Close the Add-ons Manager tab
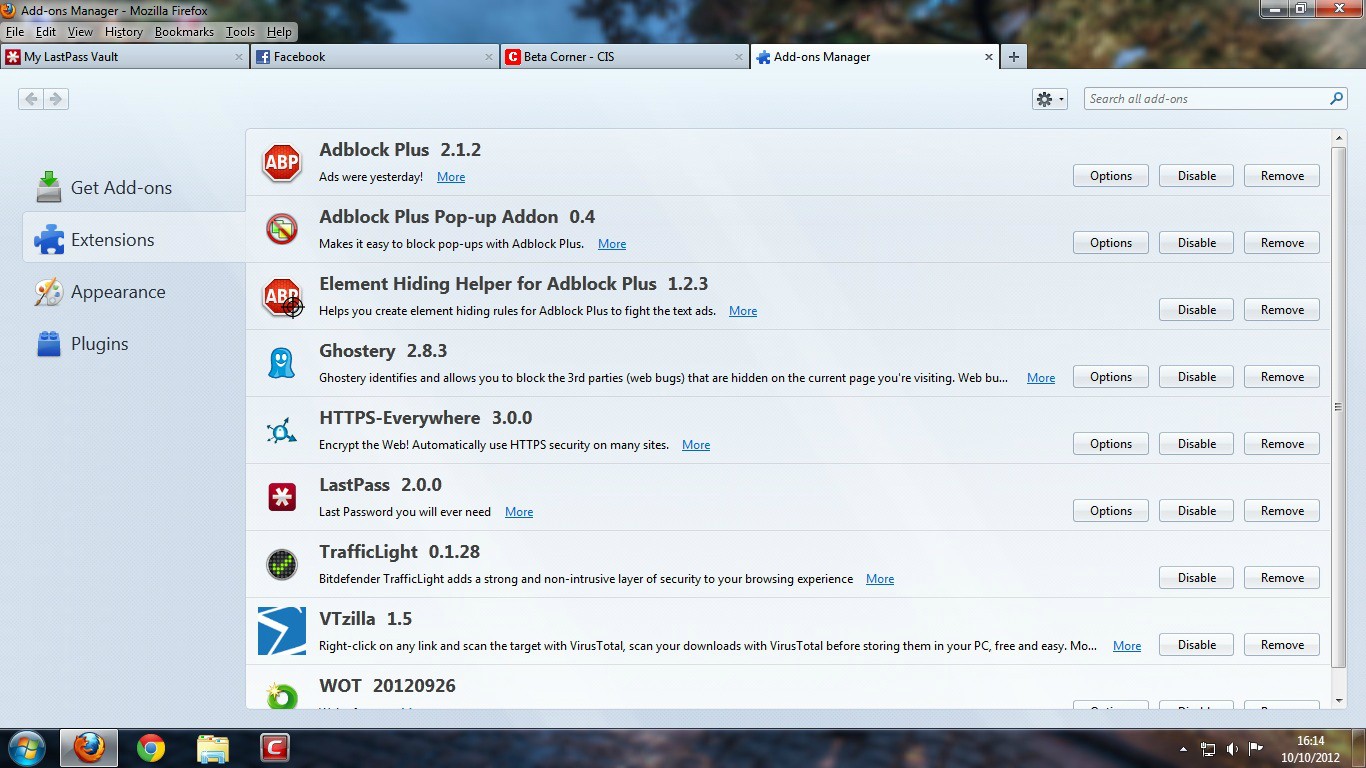 point(989,57)
